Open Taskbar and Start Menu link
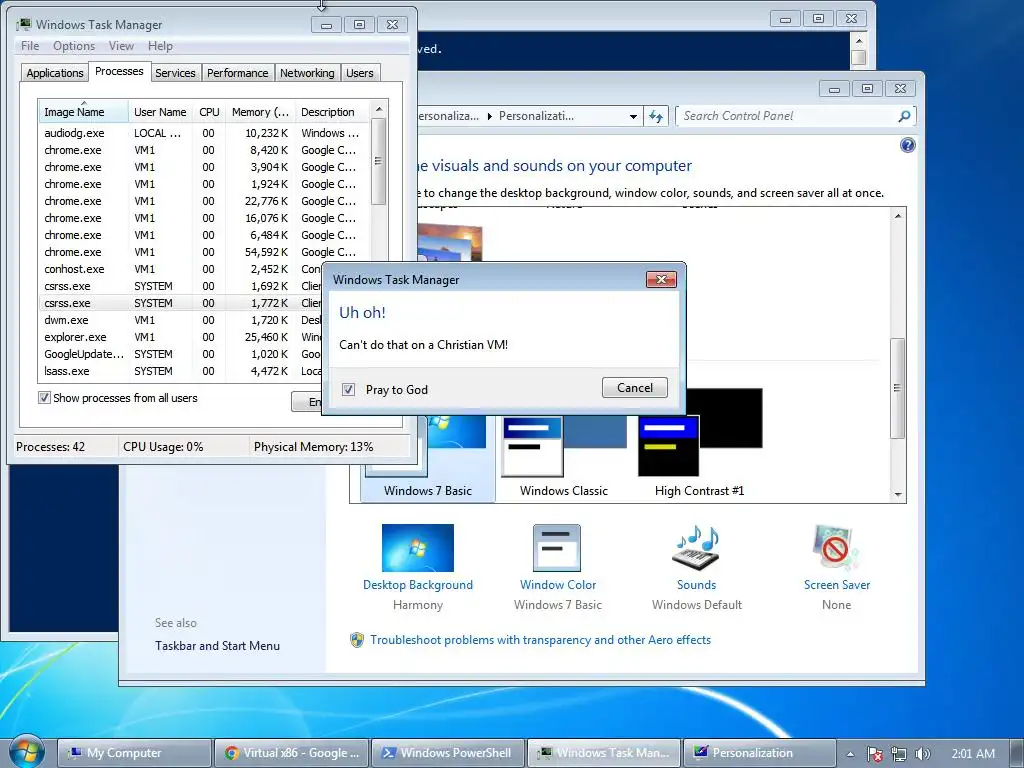The width and height of the screenshot is (1024, 768). [217, 646]
